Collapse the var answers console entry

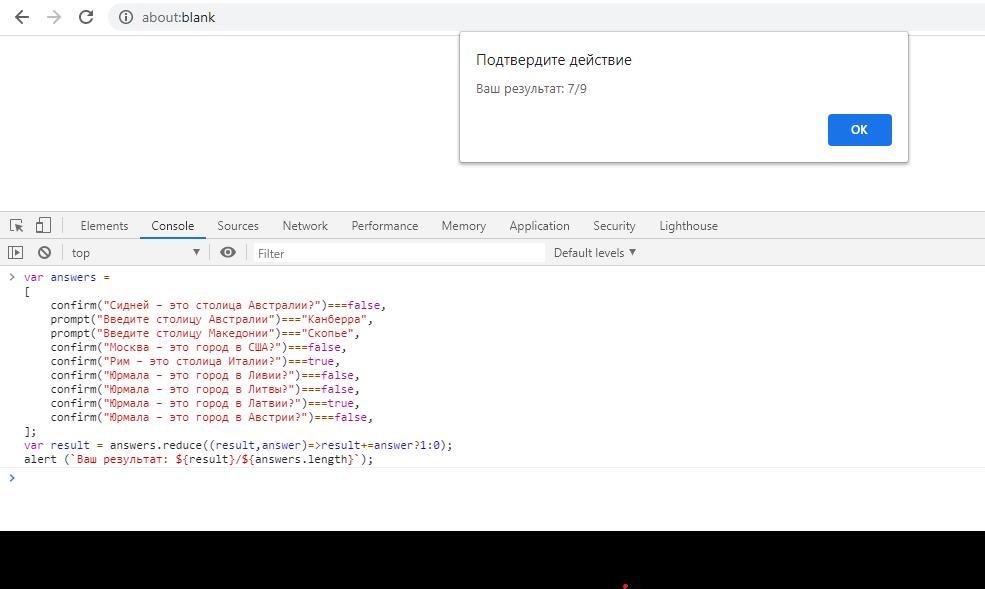pyautogui.click(x=12, y=277)
